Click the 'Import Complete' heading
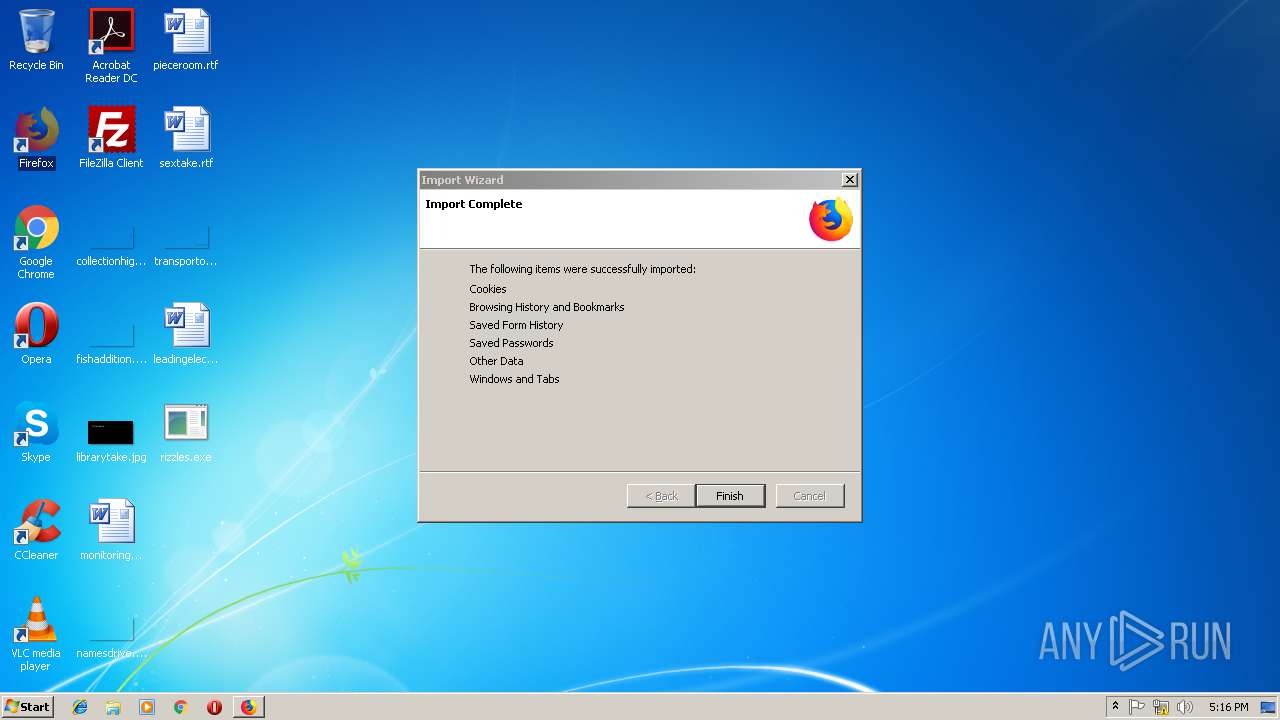Image resolution: width=1280 pixels, height=720 pixels. pyautogui.click(x=474, y=204)
